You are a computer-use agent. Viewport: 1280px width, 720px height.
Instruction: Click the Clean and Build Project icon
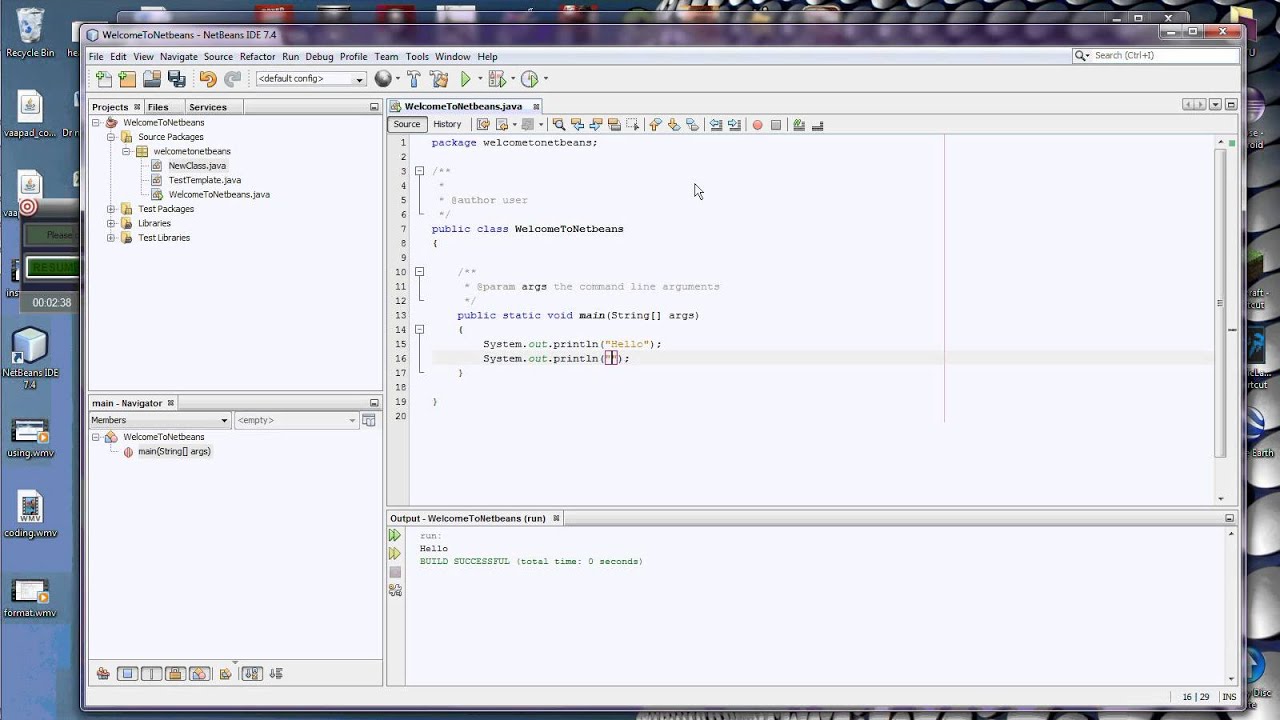(x=439, y=79)
